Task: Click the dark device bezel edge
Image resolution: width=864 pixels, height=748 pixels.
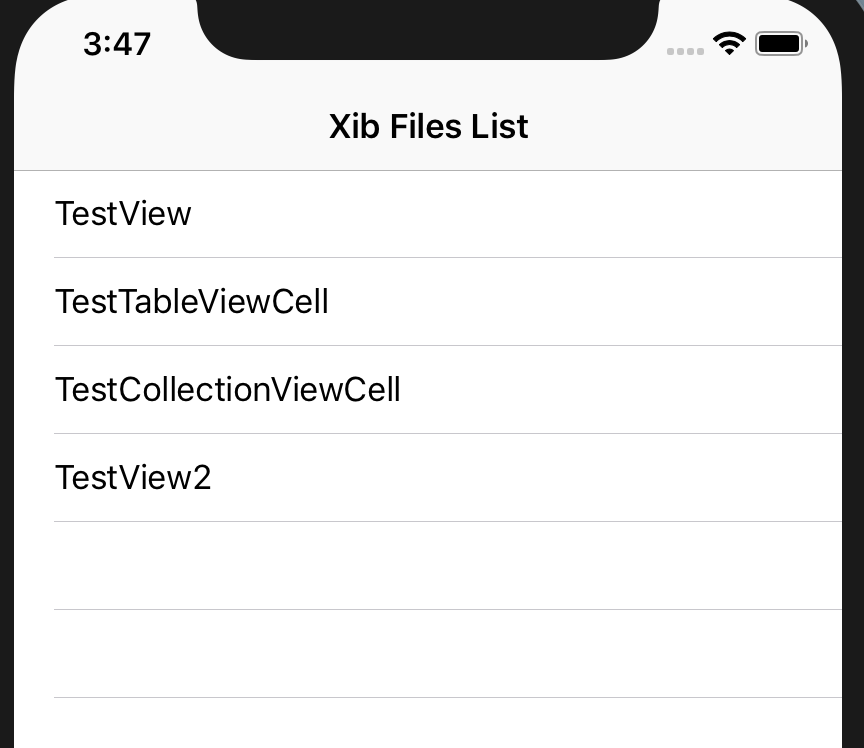Action: 853,386
